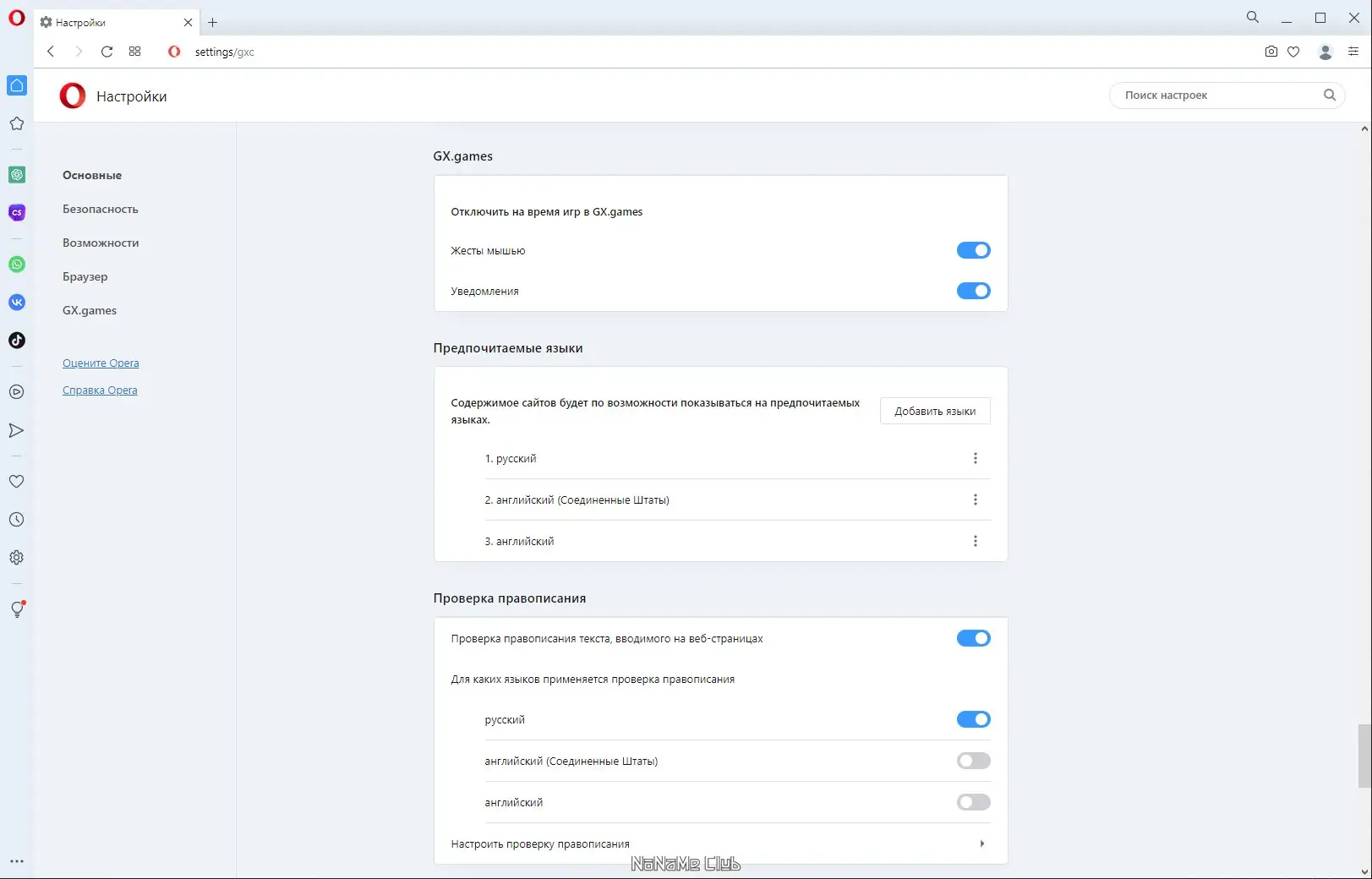Click the vertical scrollbar thumb on the page

[1364, 756]
